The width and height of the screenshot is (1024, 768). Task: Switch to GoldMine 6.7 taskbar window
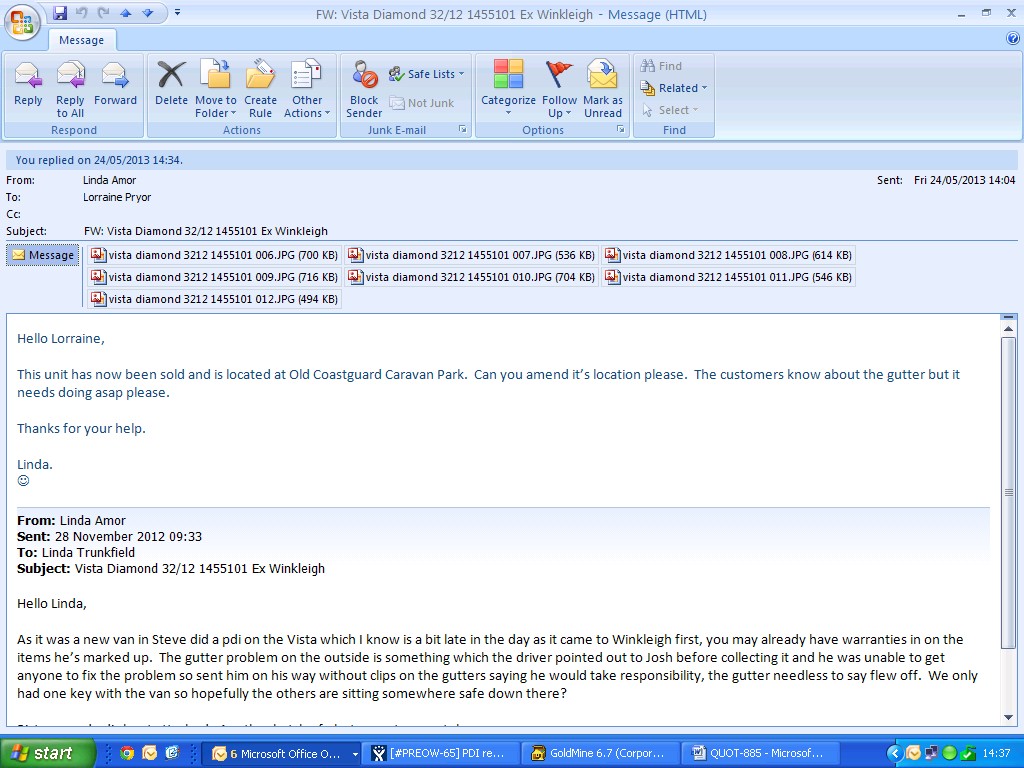pos(601,754)
